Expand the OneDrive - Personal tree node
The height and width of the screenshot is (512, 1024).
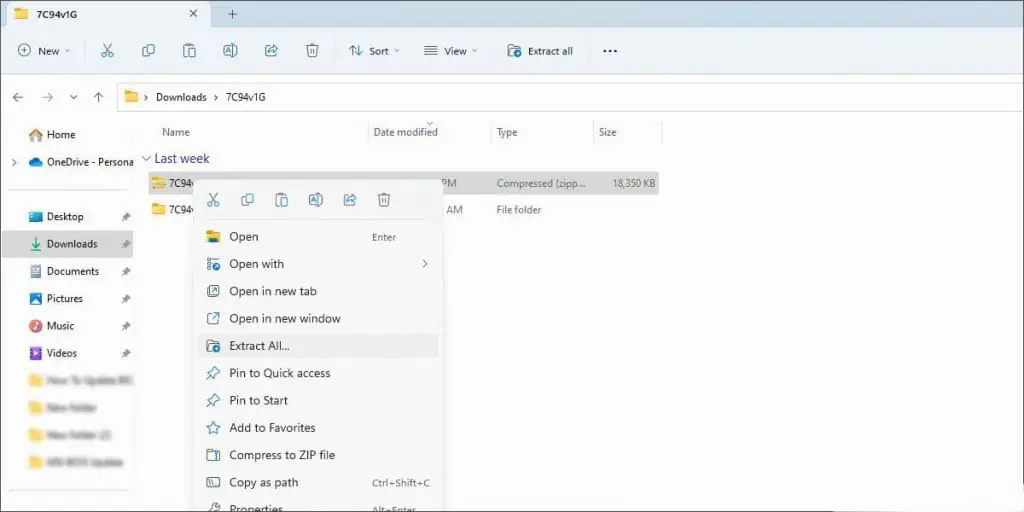coord(14,162)
